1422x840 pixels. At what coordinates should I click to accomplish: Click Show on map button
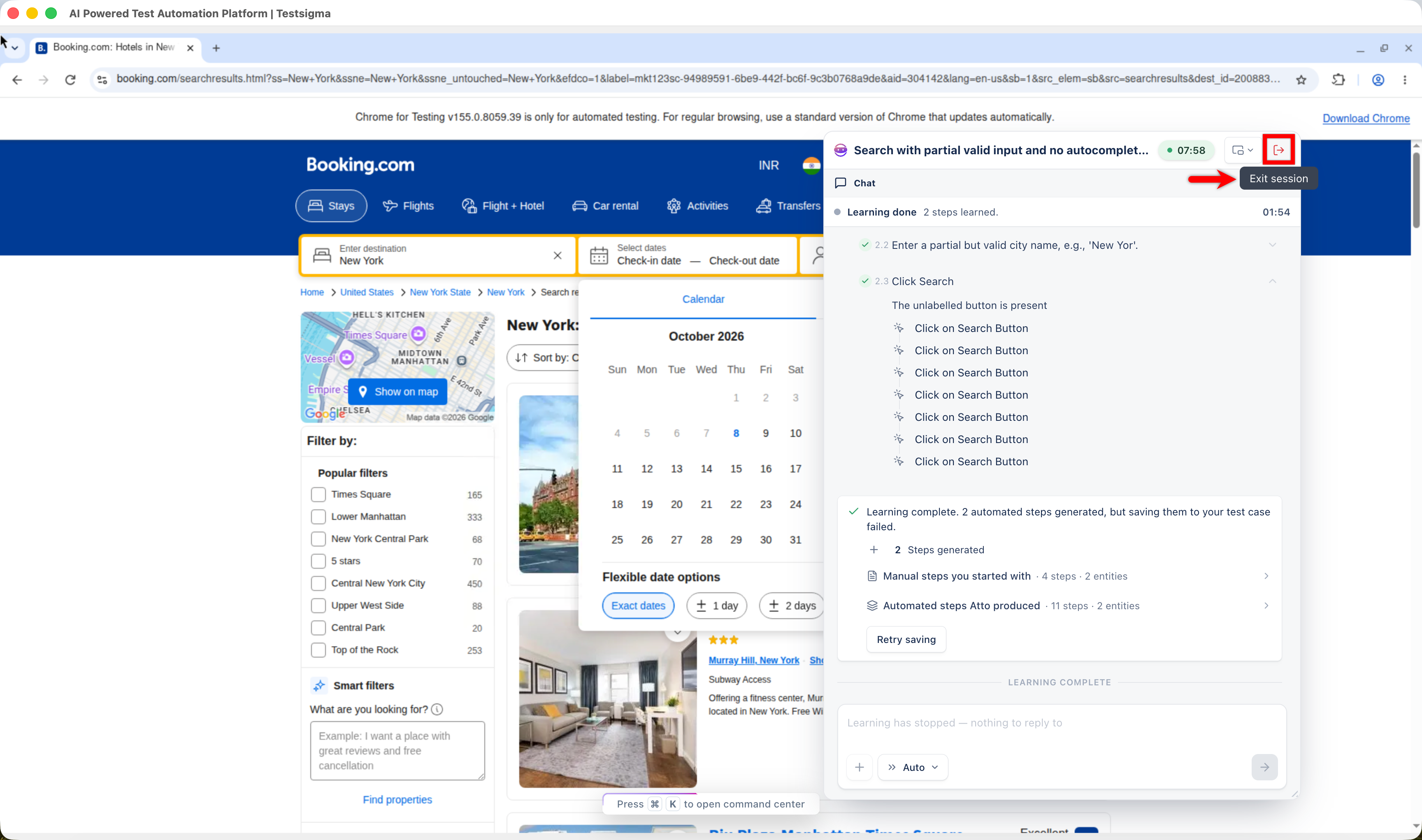pos(397,392)
